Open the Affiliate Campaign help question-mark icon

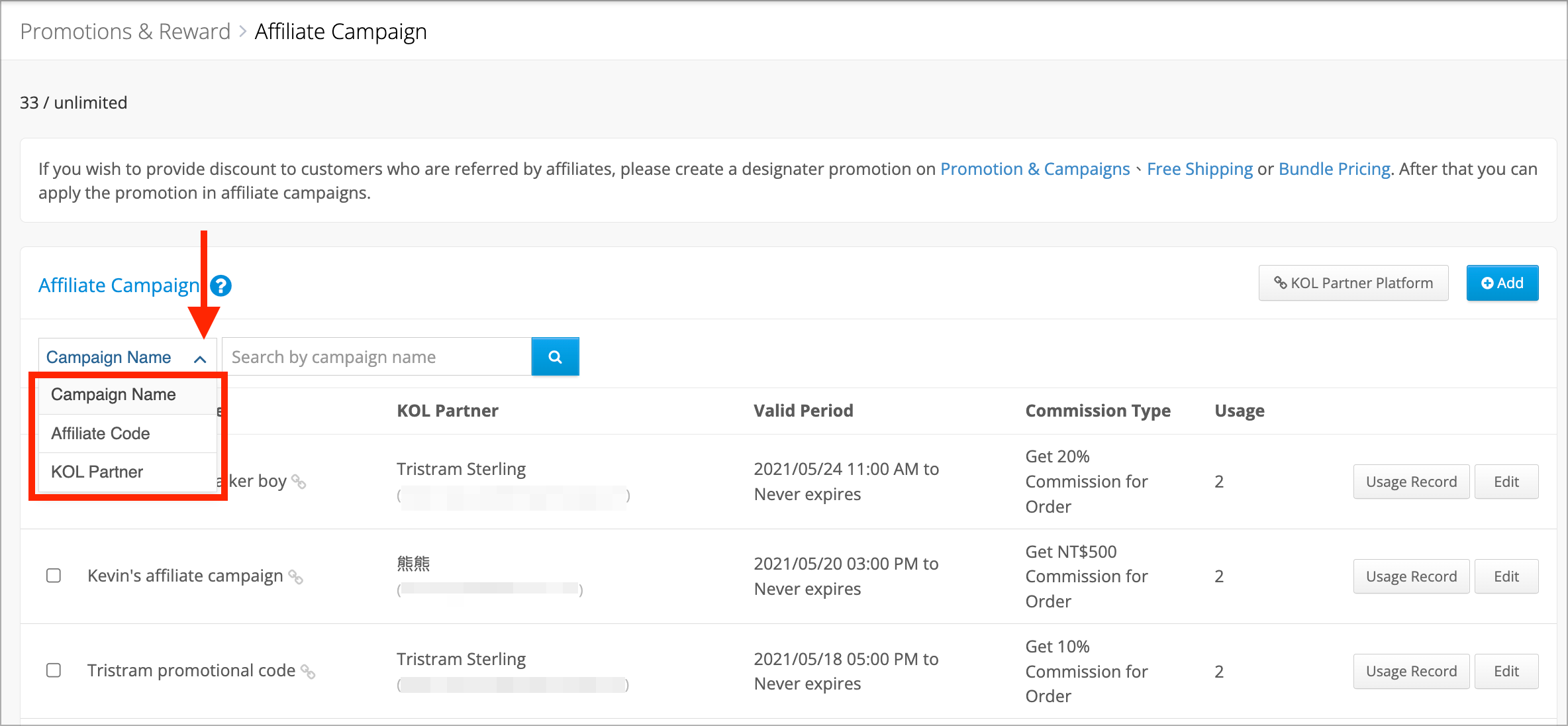click(220, 285)
